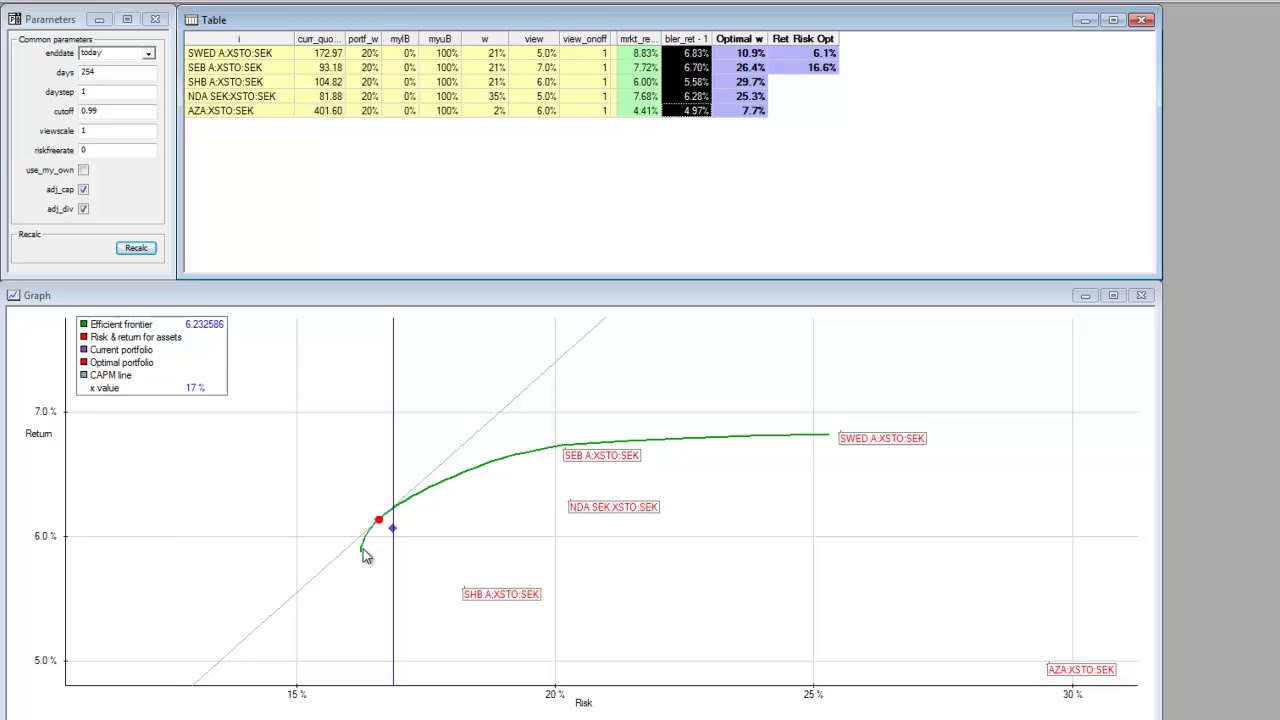Click the 29.7% Optimal w cell
Screen dimensions: 1280x720
739,82
